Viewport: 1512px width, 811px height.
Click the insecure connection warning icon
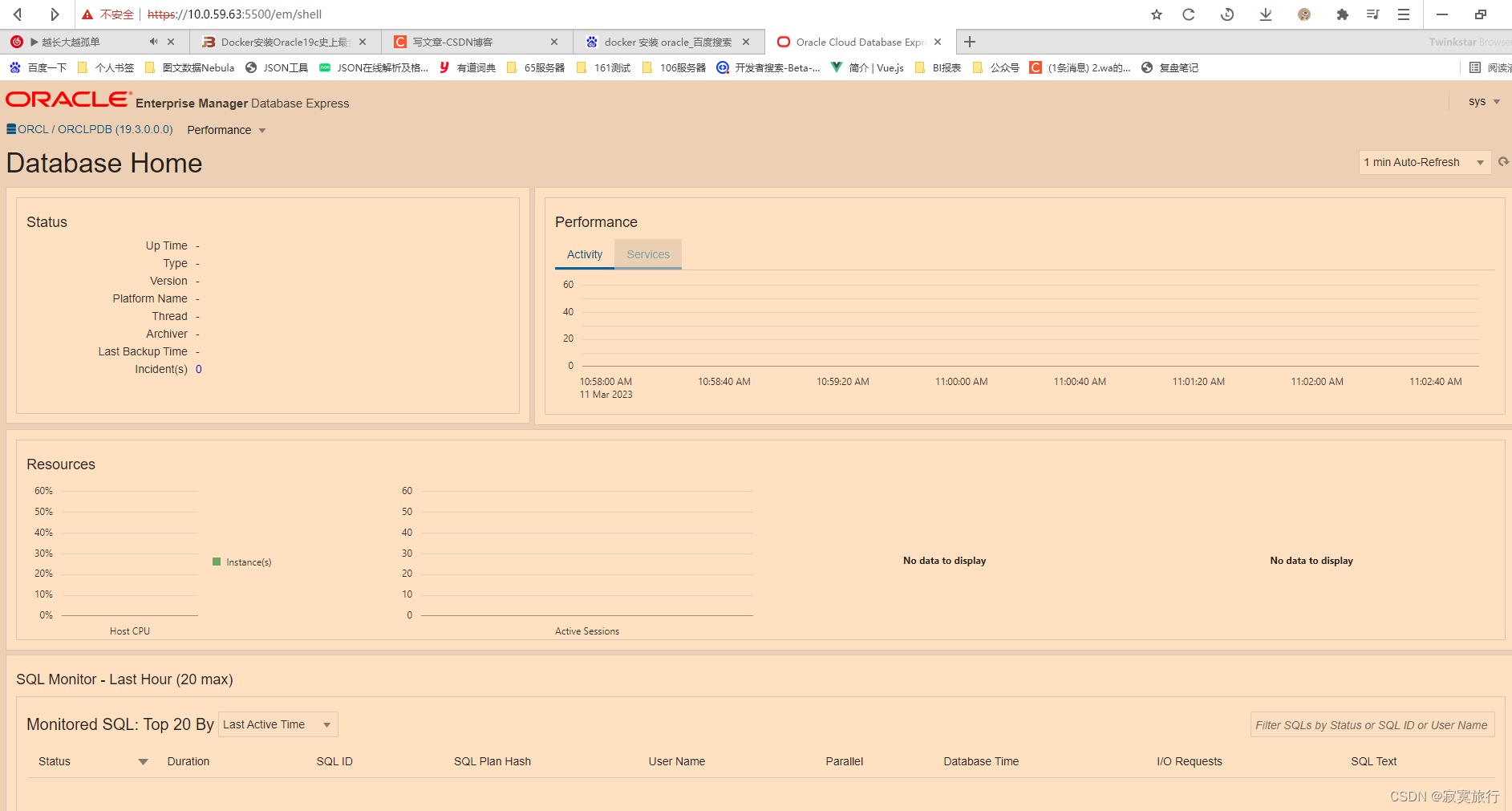pyautogui.click(x=87, y=14)
